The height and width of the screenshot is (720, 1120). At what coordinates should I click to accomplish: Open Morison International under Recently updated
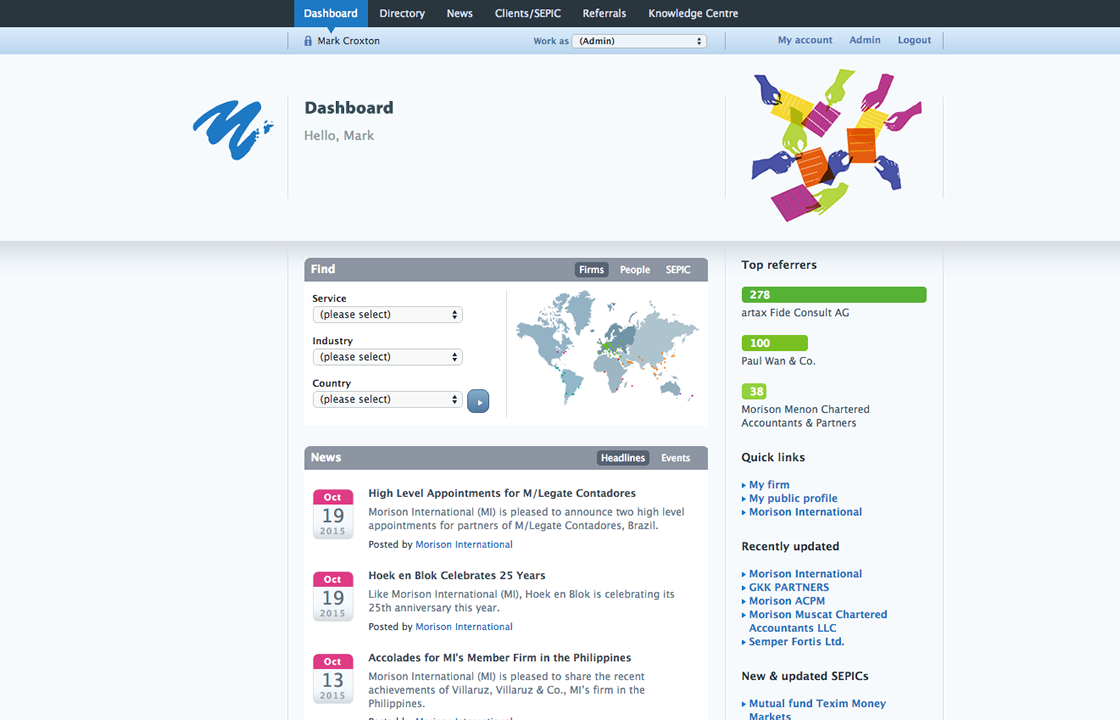805,574
